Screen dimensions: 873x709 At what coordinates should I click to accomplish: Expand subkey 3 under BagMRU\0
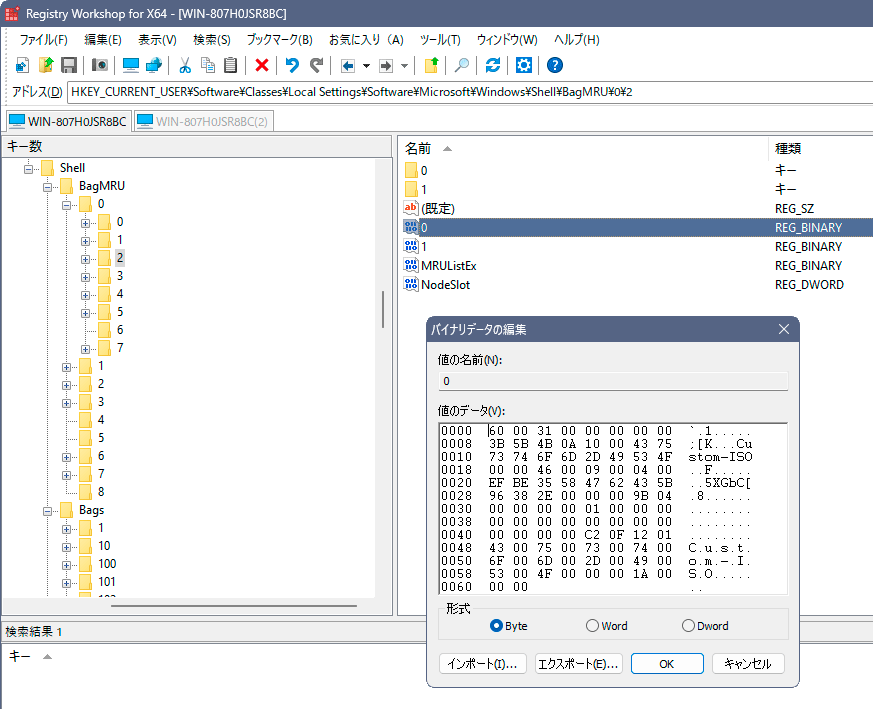pyautogui.click(x=85, y=277)
